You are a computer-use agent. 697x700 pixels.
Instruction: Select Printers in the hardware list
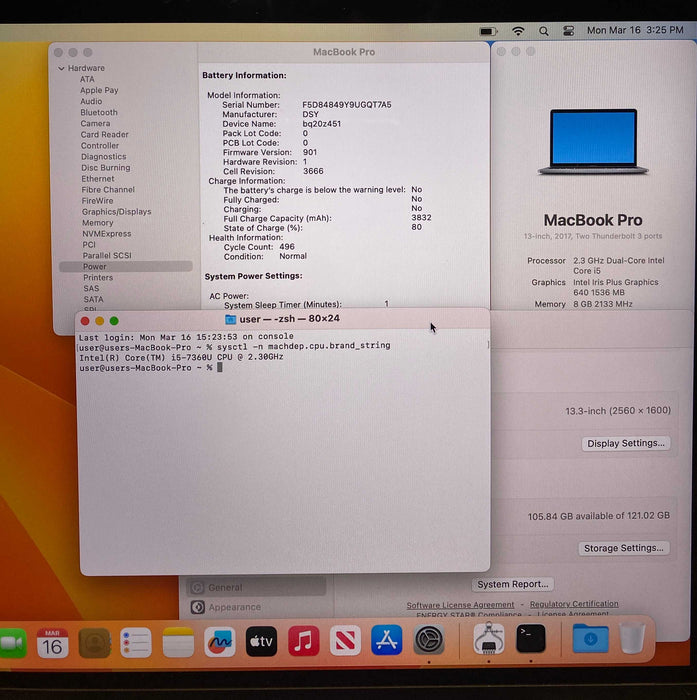coord(98,278)
